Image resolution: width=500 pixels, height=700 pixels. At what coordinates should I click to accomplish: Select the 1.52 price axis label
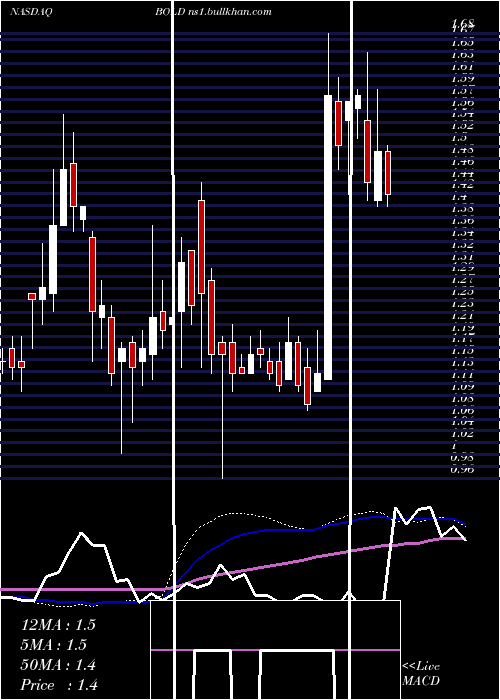pos(462,126)
